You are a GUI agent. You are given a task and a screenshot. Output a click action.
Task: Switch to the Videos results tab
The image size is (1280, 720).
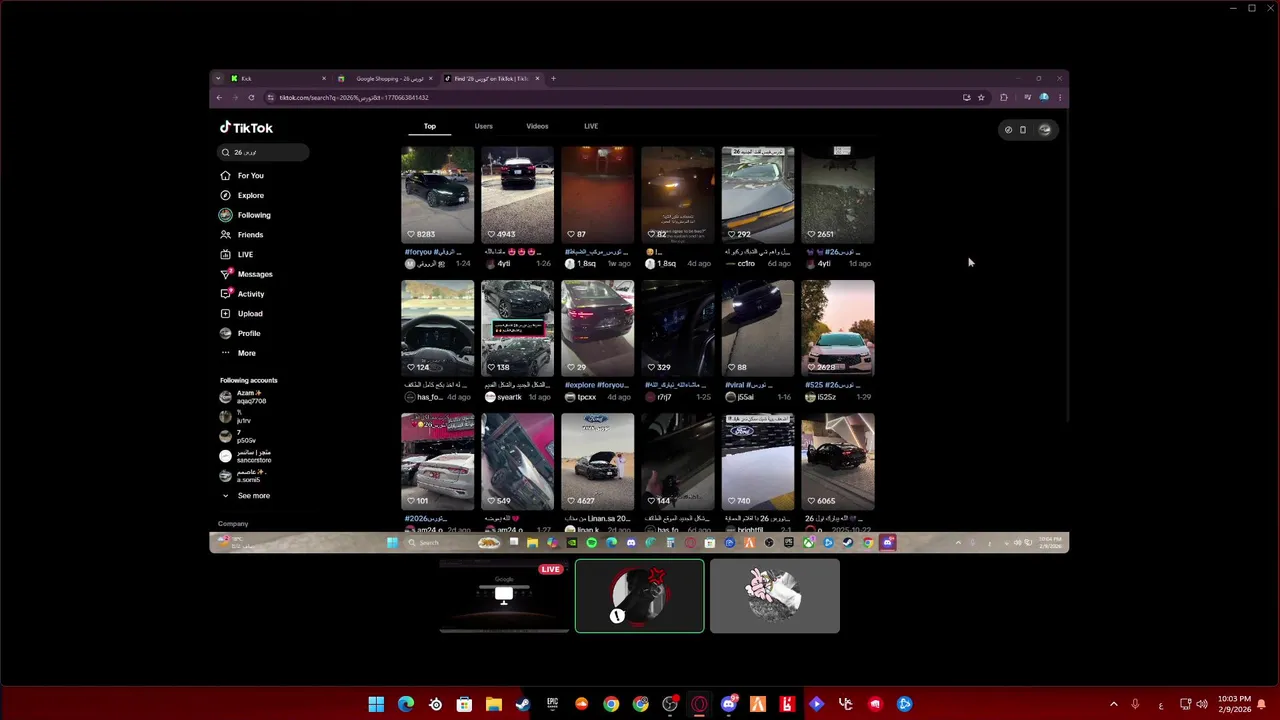[537, 126]
